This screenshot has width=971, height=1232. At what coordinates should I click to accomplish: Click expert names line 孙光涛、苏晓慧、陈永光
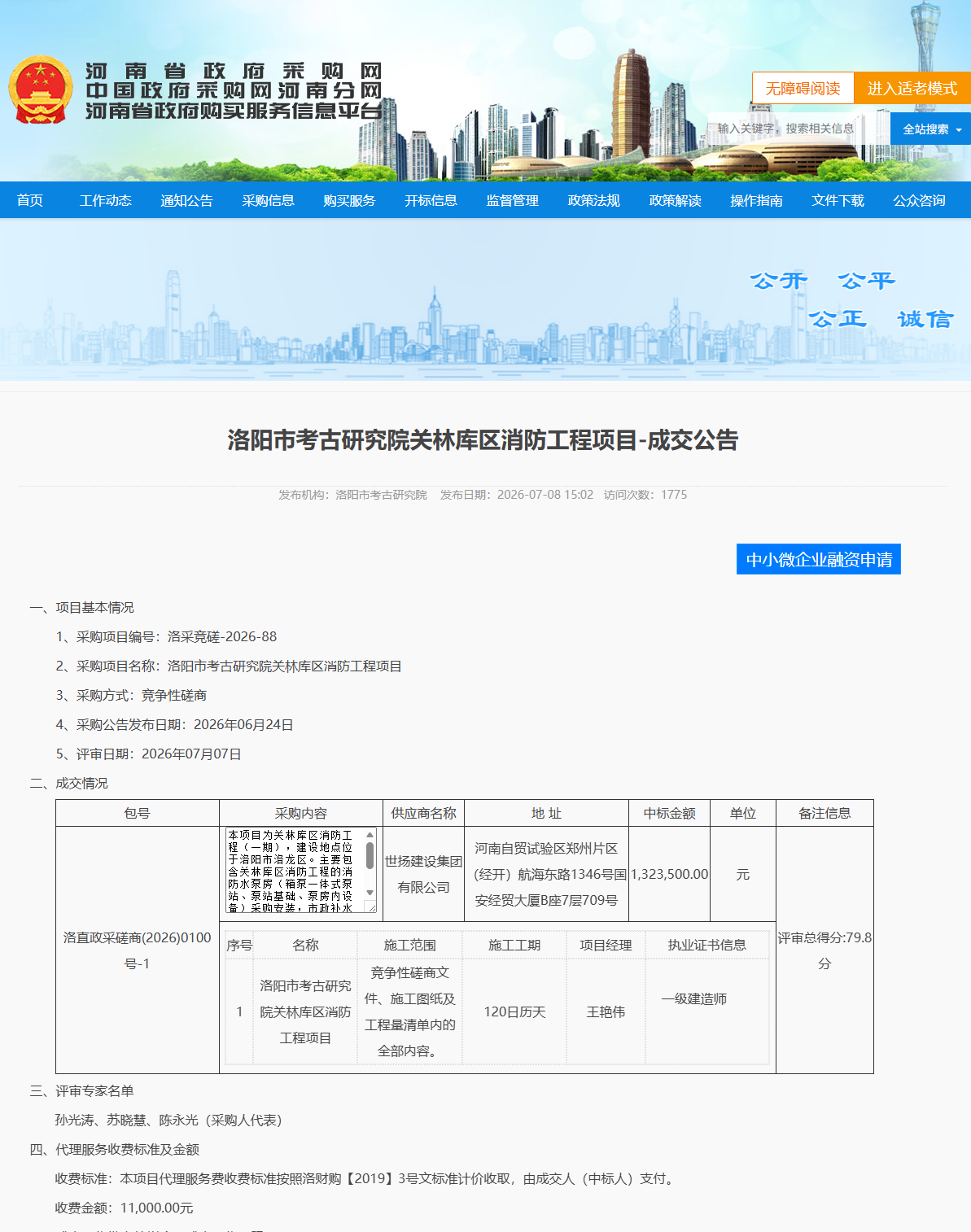click(x=168, y=1120)
